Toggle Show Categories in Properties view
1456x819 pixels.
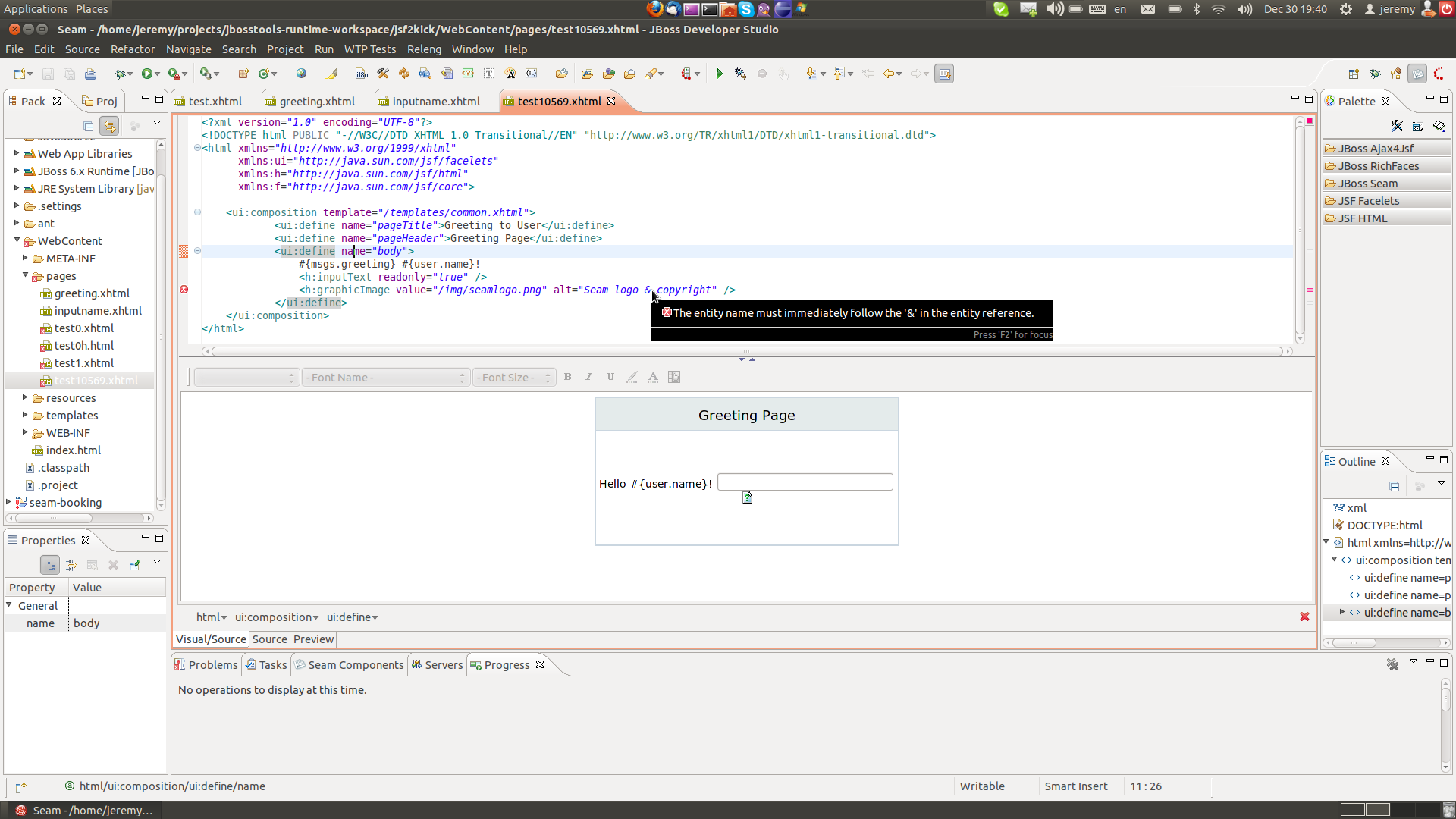pyautogui.click(x=50, y=565)
